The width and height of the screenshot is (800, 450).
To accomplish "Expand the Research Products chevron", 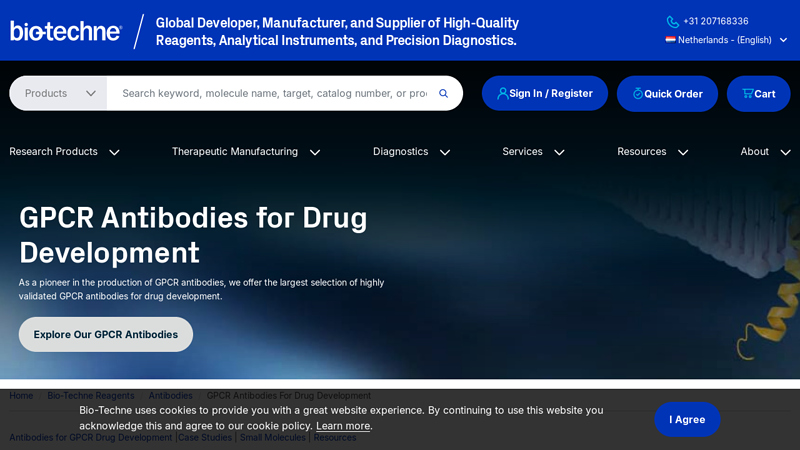I will click(114, 152).
